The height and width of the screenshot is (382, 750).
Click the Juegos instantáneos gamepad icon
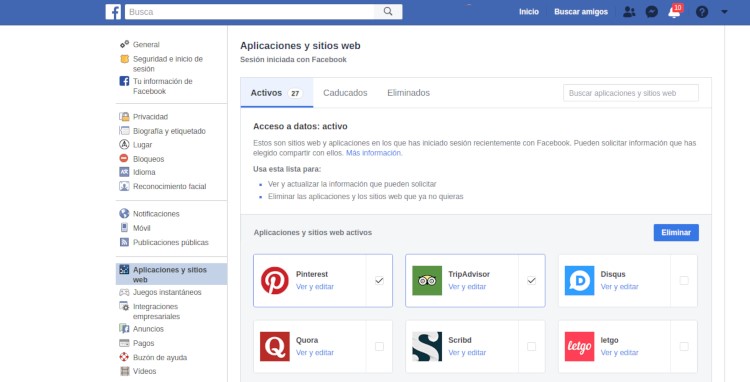pyautogui.click(x=124, y=292)
